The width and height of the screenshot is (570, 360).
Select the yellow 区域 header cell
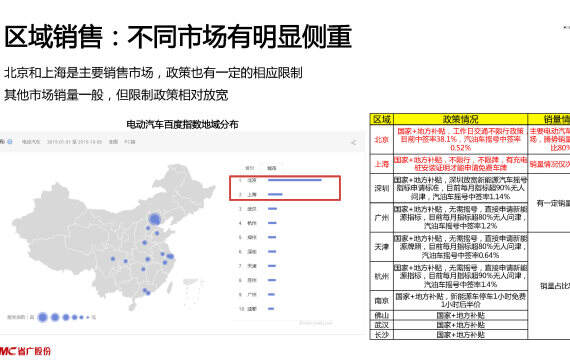(382, 119)
